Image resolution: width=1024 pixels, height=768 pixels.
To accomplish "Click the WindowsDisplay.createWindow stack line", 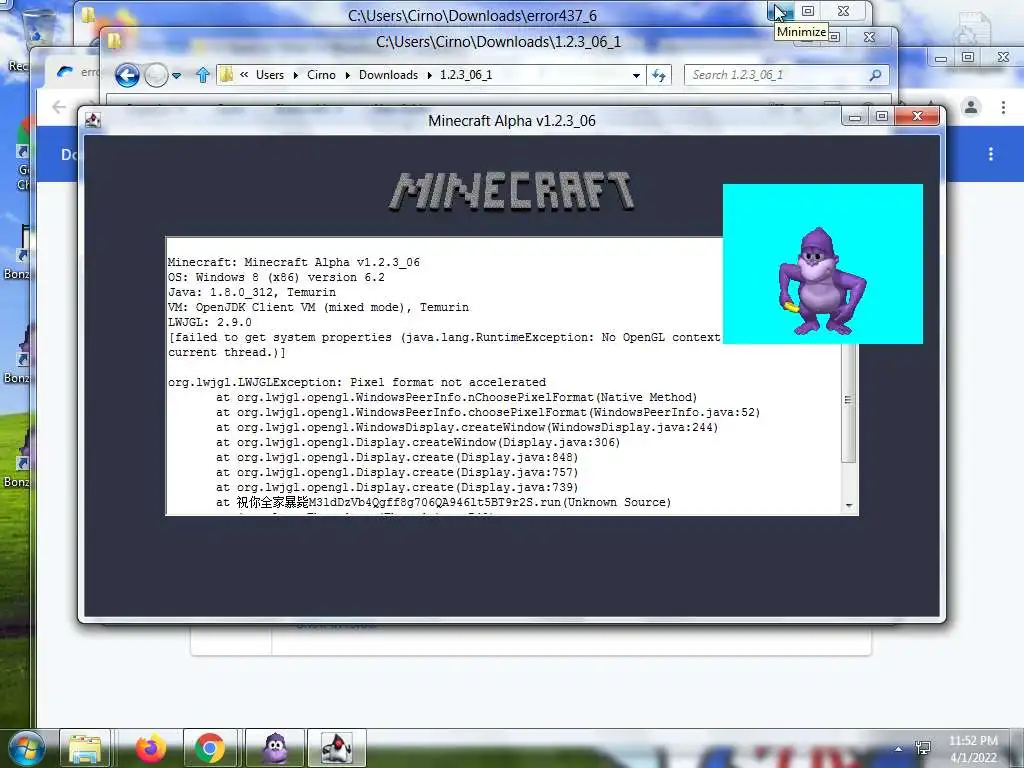I will (x=467, y=428).
